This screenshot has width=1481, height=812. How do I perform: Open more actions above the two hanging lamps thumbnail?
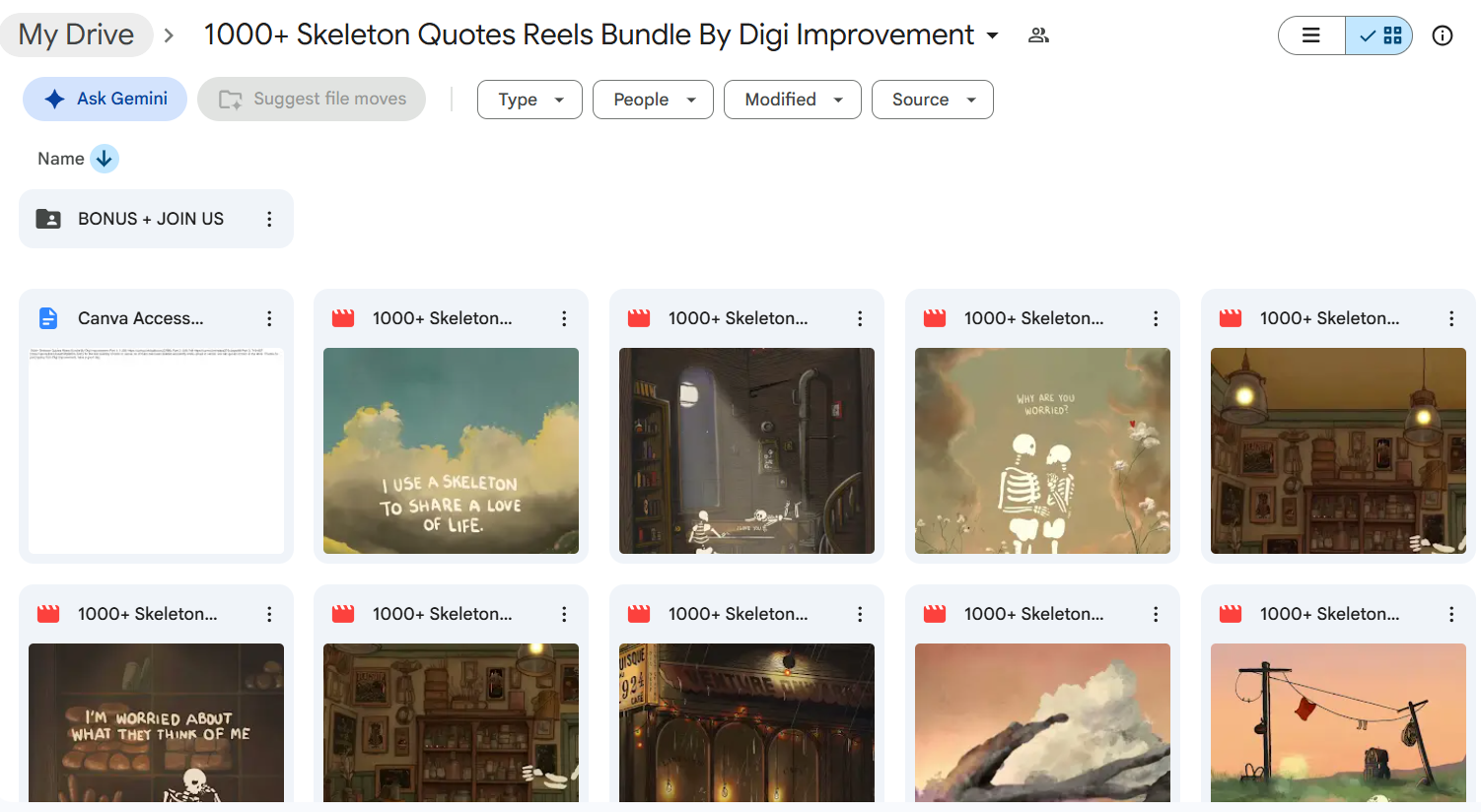(1451, 318)
